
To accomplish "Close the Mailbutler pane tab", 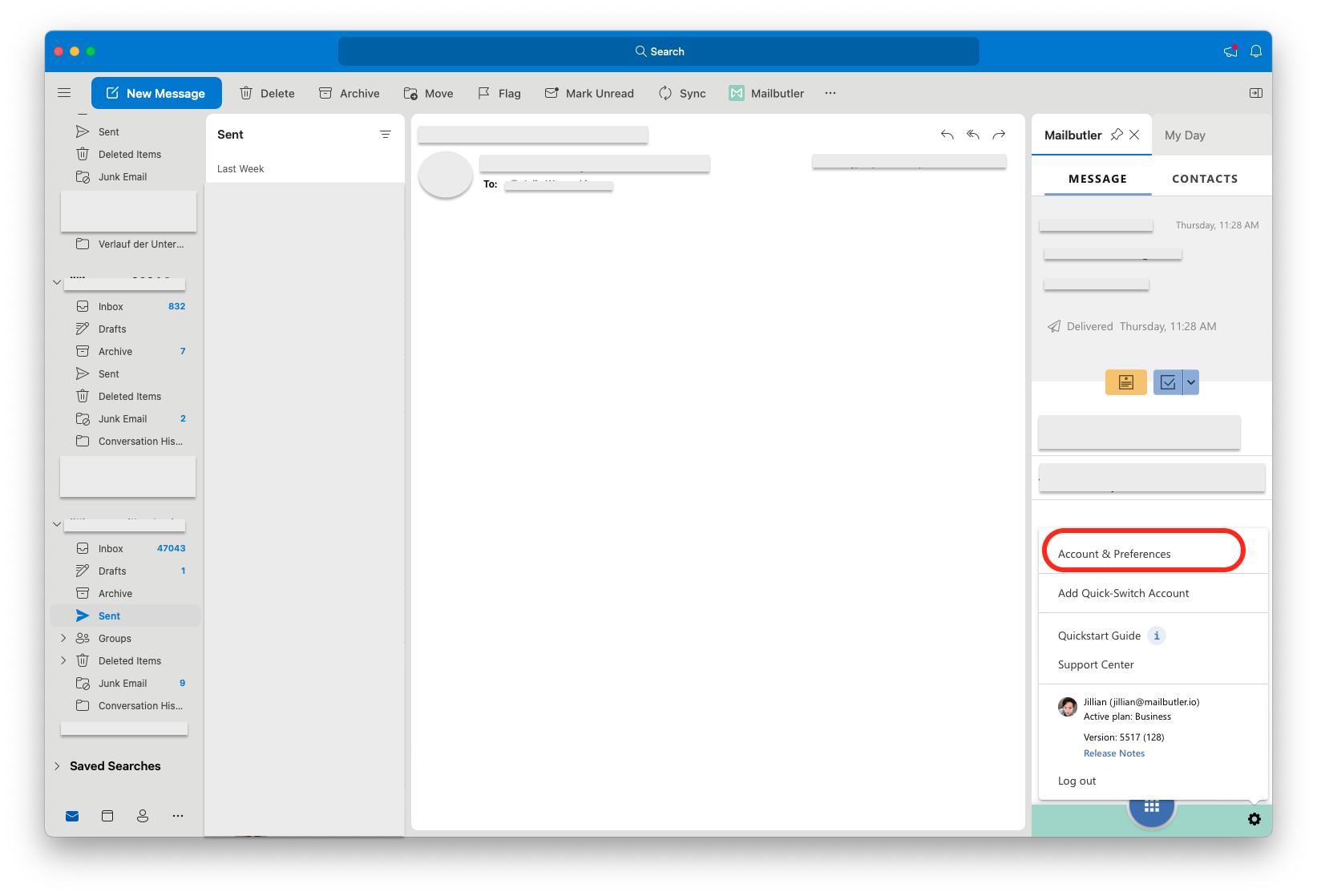I will pos(1134,135).
